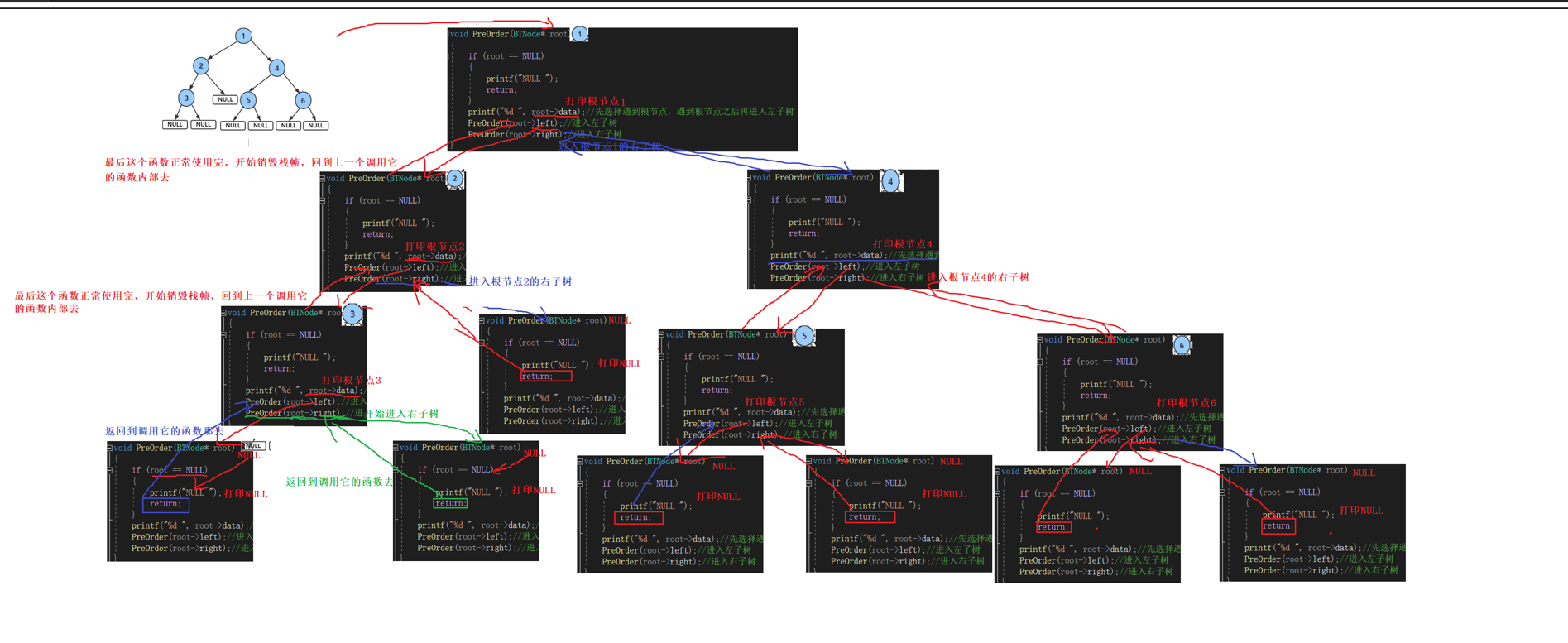The width and height of the screenshot is (1568, 643).
Task: Collapse the PreOrder function fold marker in block 2
Action: [323, 178]
